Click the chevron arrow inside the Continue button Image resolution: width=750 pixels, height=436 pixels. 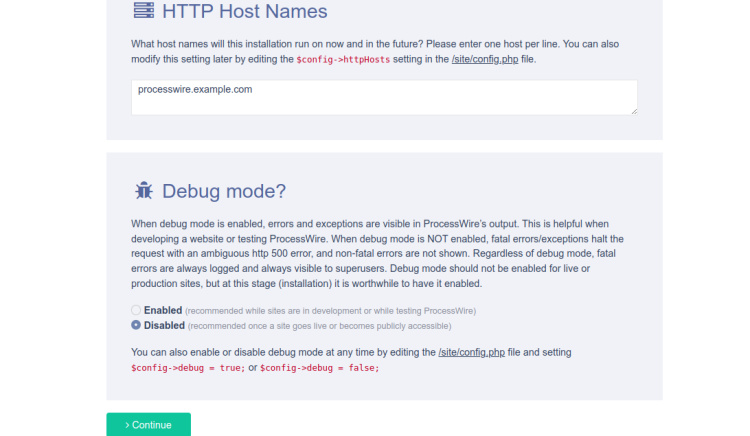point(127,425)
